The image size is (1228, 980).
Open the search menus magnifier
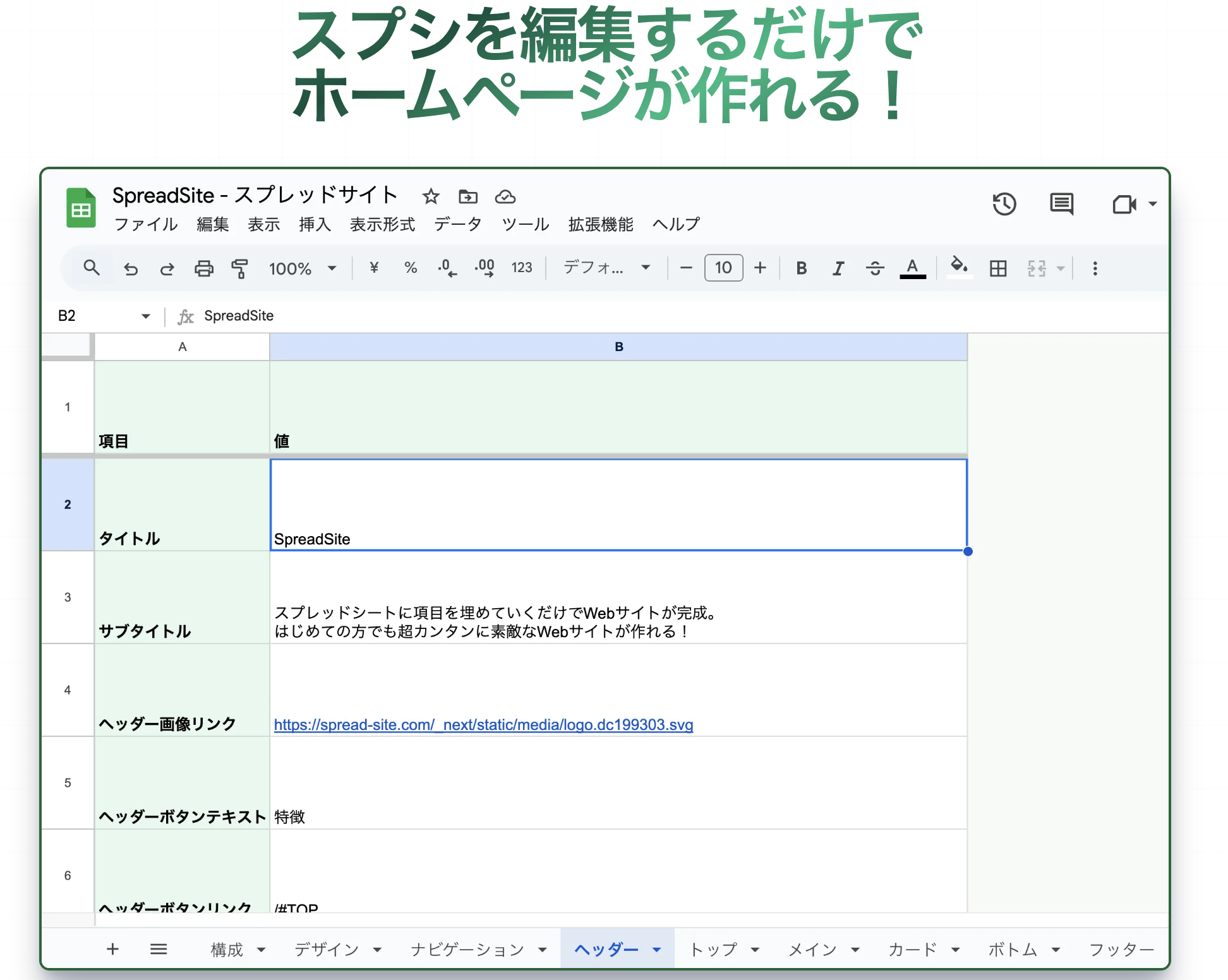[92, 268]
